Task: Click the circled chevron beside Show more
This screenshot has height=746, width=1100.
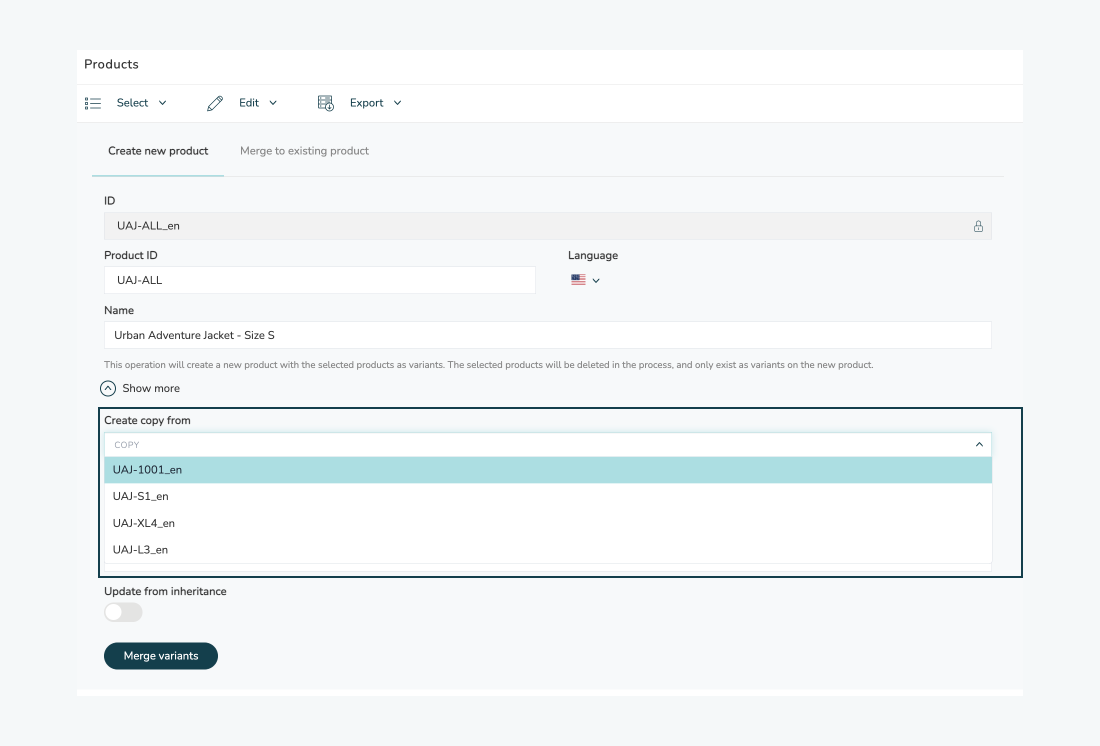Action: pos(108,388)
